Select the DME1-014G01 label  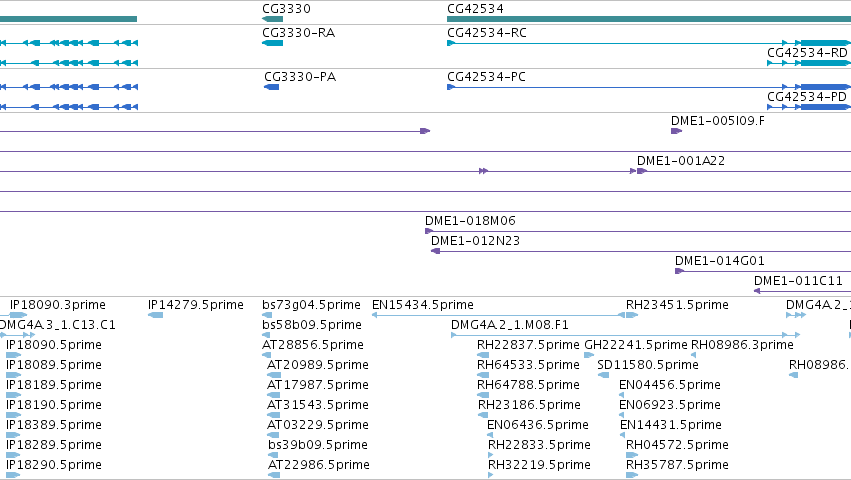point(720,261)
